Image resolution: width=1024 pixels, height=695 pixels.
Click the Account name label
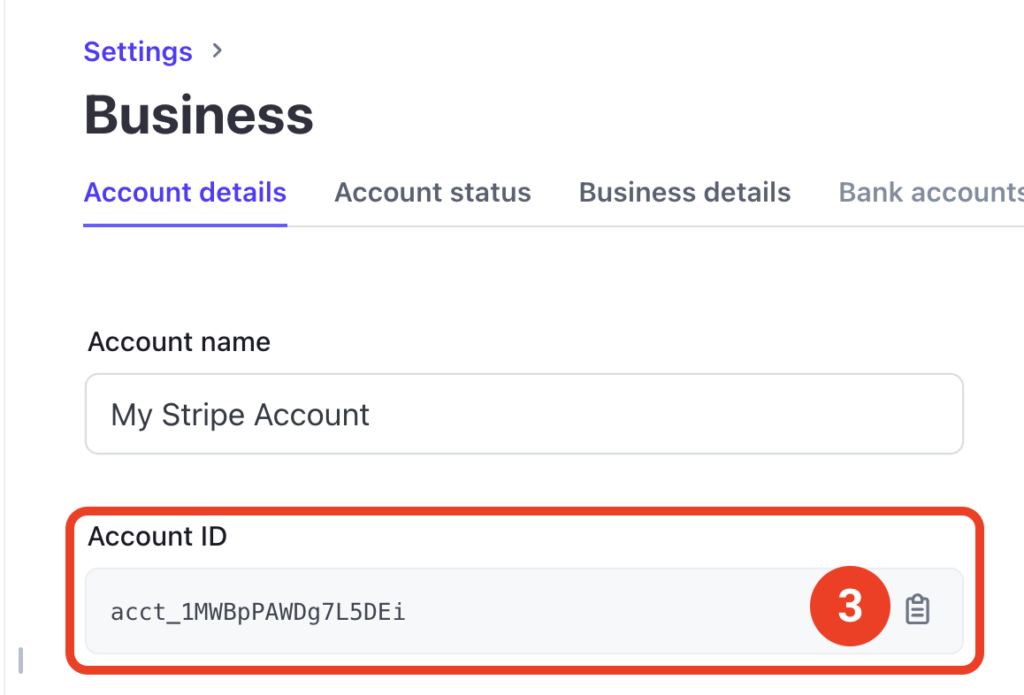178,341
